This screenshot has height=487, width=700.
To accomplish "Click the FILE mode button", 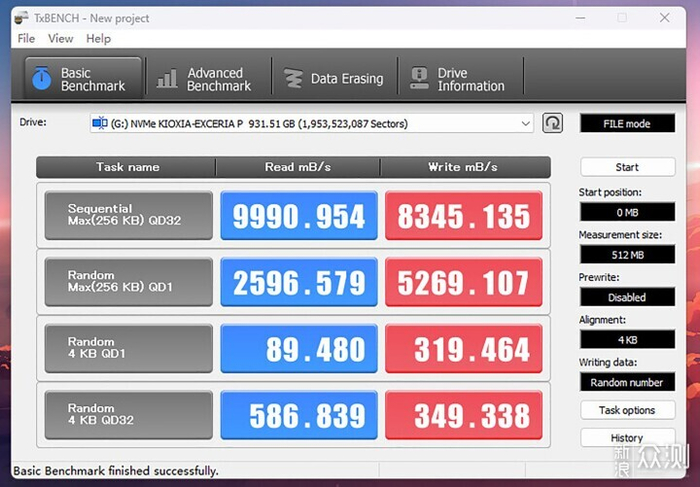I will (627, 123).
